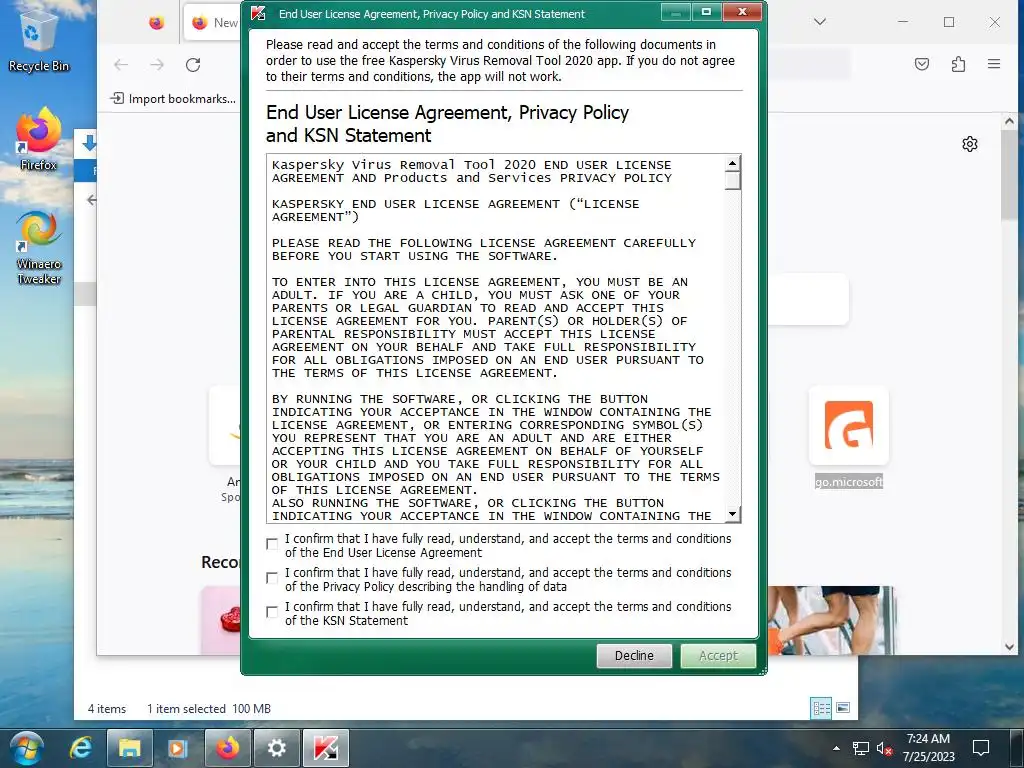The image size is (1024, 768).
Task: Select Kaspersky tool taskbar icon
Action: pyautogui.click(x=325, y=748)
